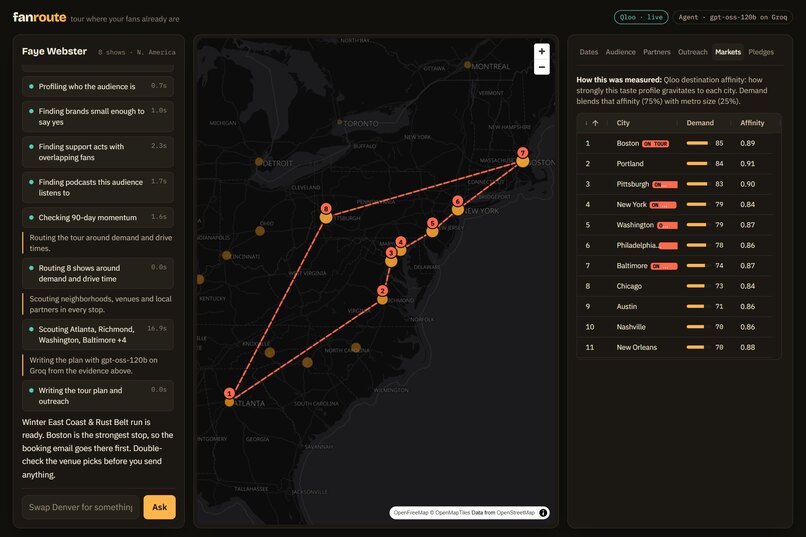Select tour stop marker 2 near Richmond
Screen dimensions: 806x537
382,291
